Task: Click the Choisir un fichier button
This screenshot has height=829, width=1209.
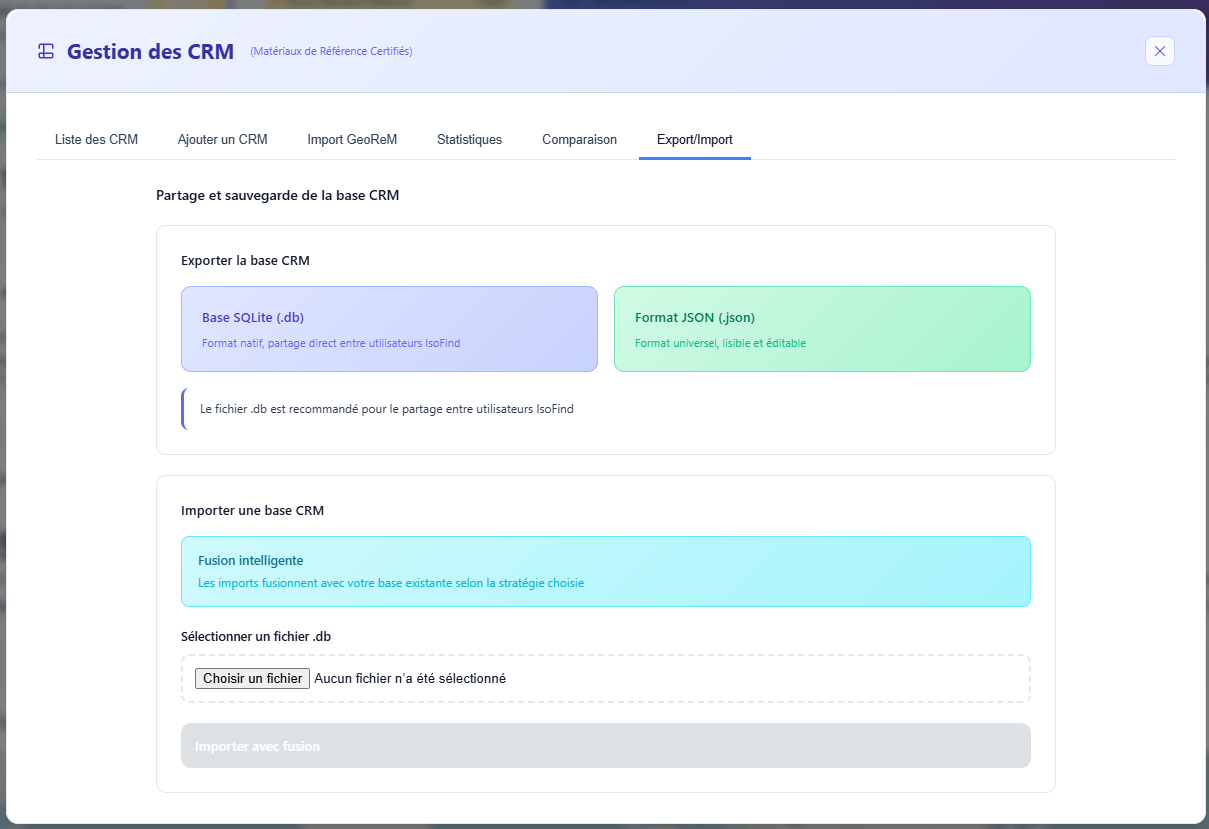Action: pyautogui.click(x=252, y=678)
